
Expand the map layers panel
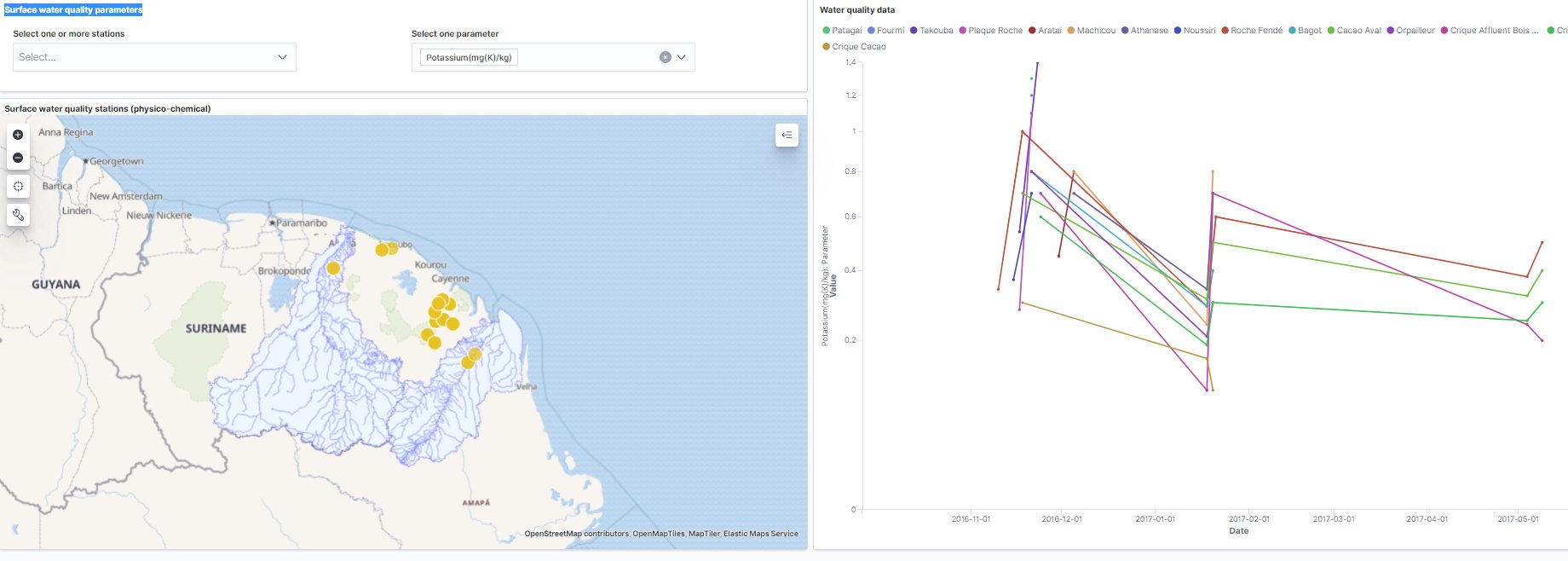click(x=787, y=135)
